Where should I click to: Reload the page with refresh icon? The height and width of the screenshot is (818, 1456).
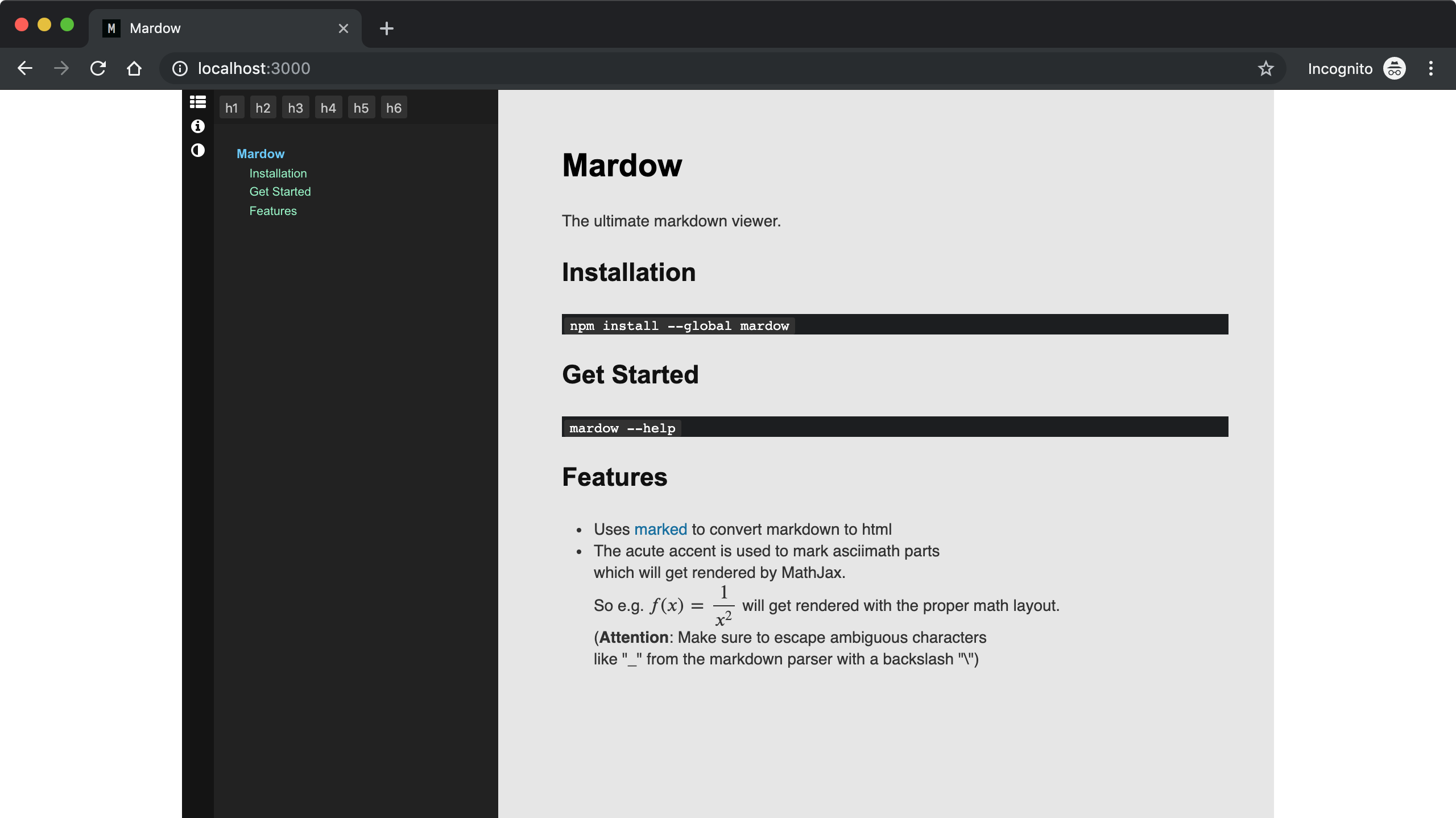pos(98,69)
